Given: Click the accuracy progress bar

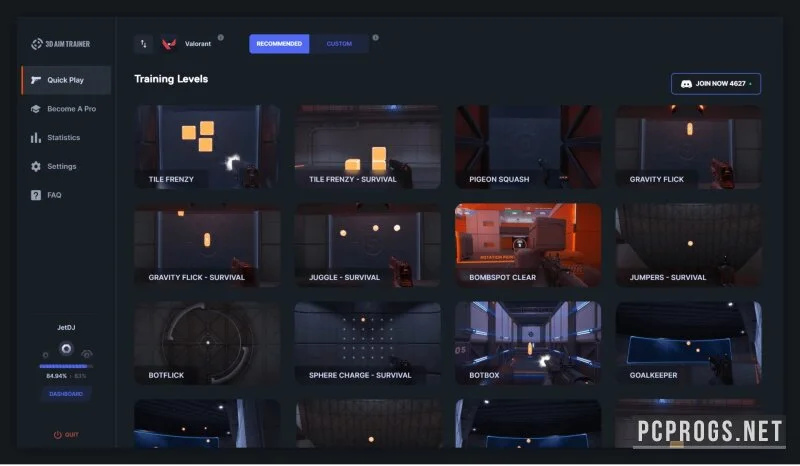Looking at the screenshot, I should pyautogui.click(x=66, y=366).
